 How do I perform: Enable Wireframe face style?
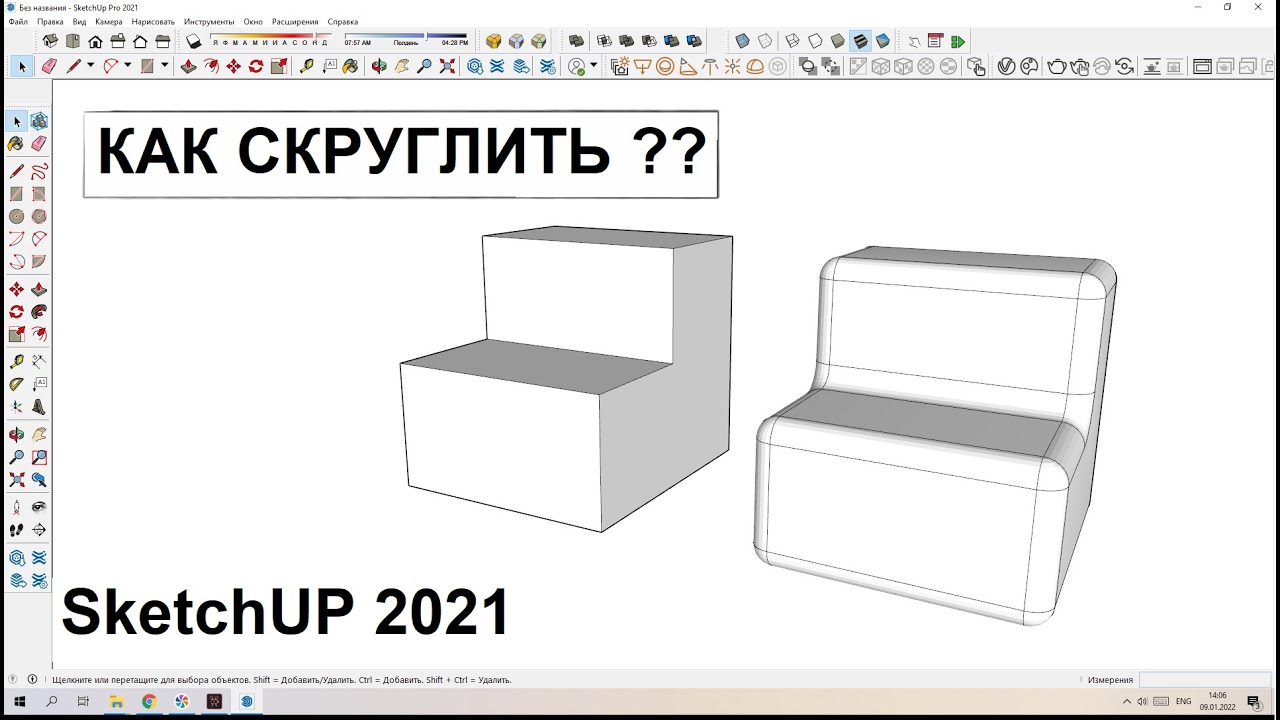click(x=792, y=41)
